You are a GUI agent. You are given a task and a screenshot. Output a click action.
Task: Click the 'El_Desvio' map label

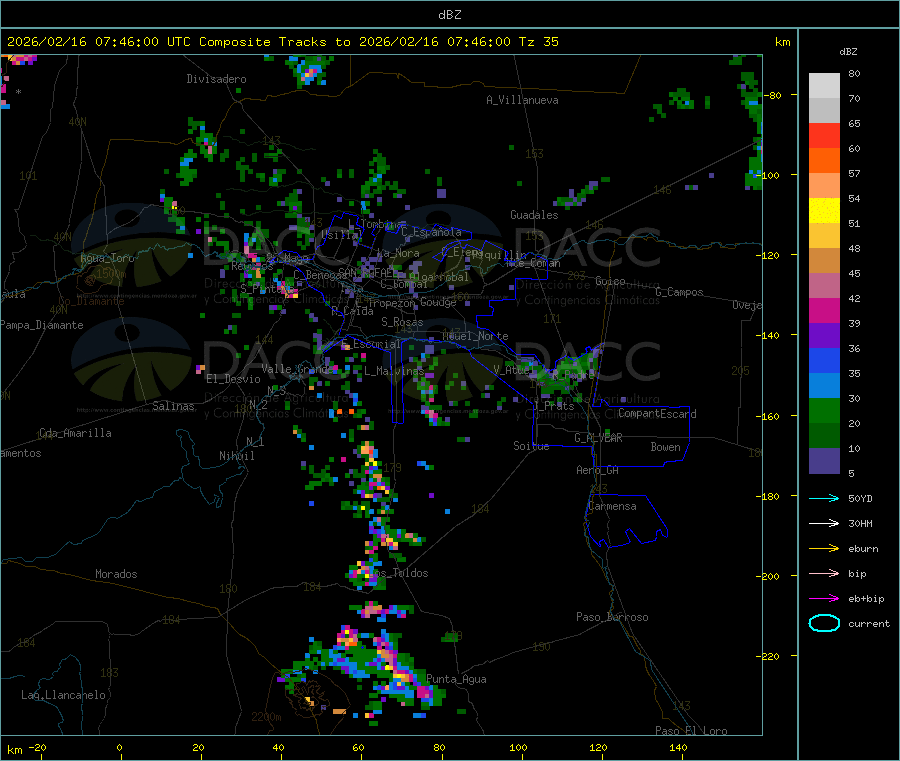[x=234, y=379]
